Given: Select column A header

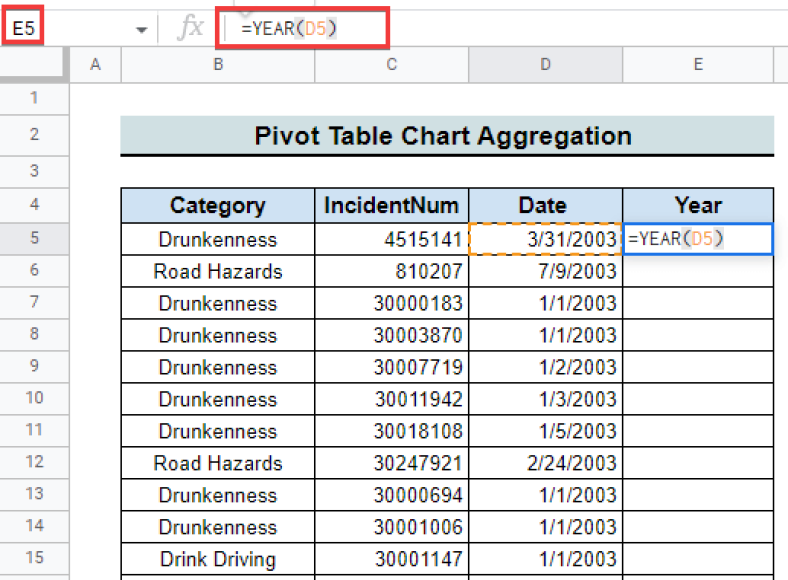Looking at the screenshot, I should pos(95,64).
